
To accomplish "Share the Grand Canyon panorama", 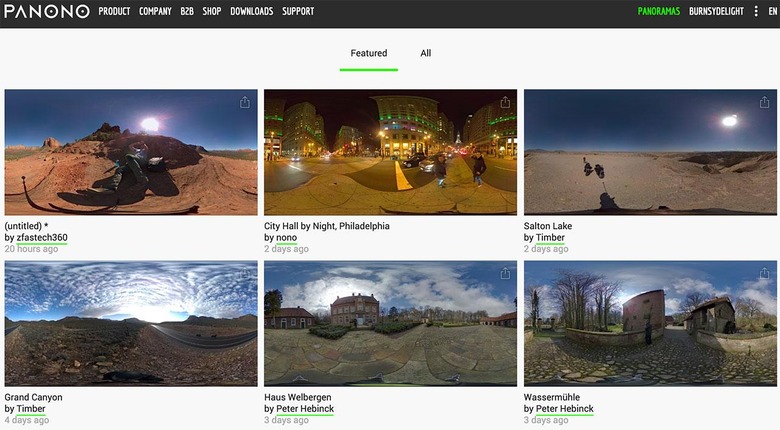I will coord(245,273).
